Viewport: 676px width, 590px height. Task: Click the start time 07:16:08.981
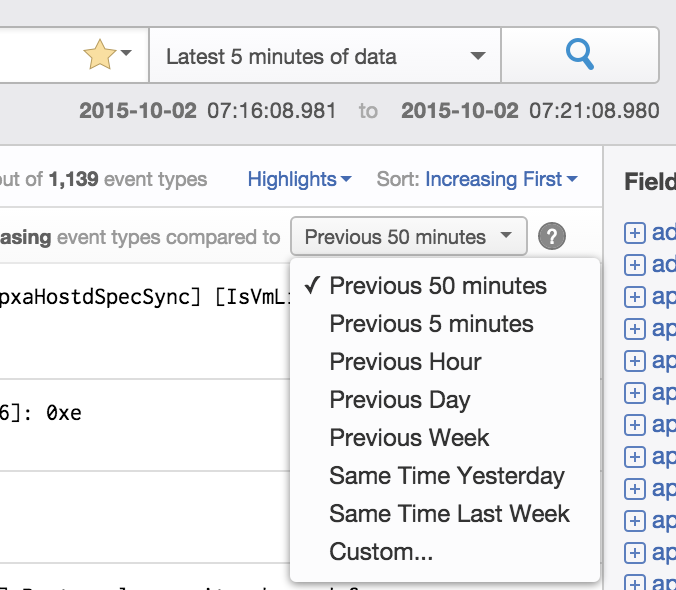pos(272,110)
